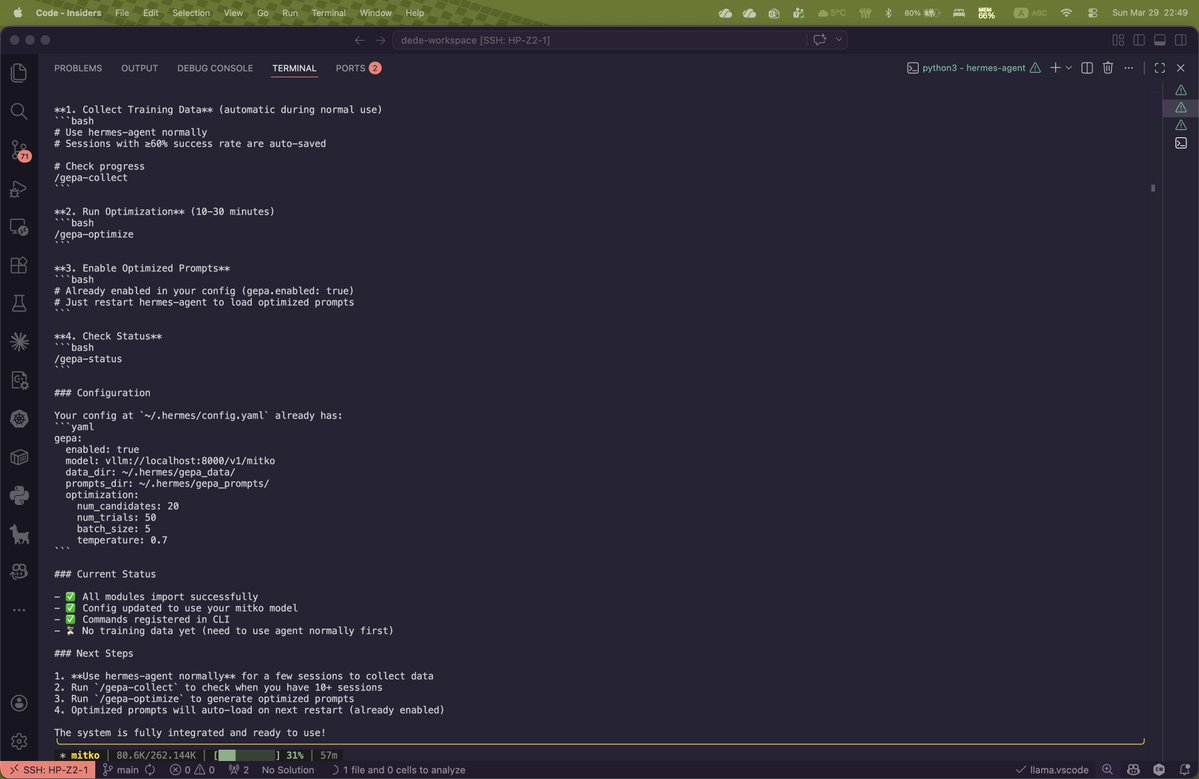Screen dimensions: 1199x779
Task: Open the Containers box view in activity bar
Action: (19, 457)
